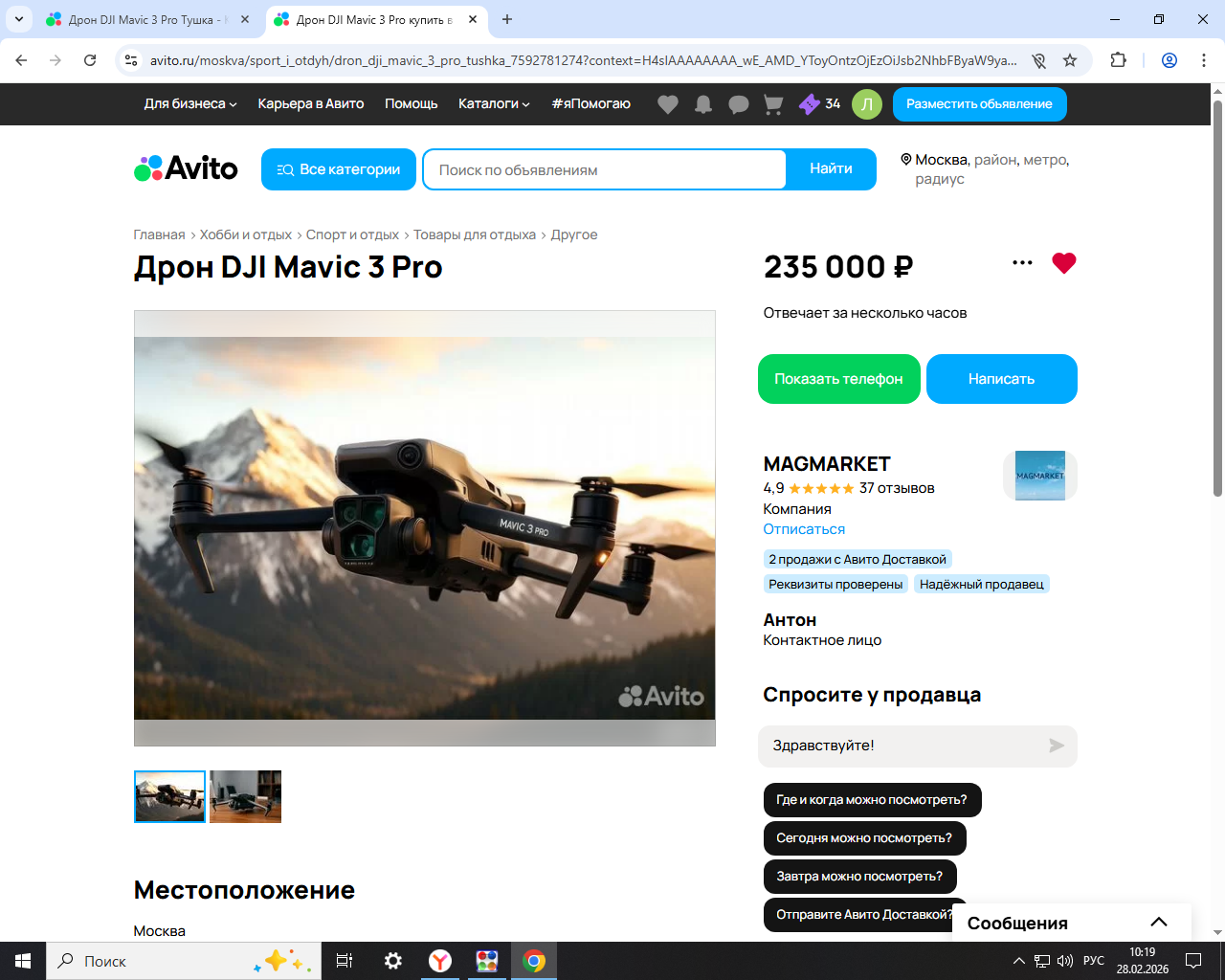Open Settings gear on the taskbar
Viewport: 1225px width, 980px height.
pos(392,961)
